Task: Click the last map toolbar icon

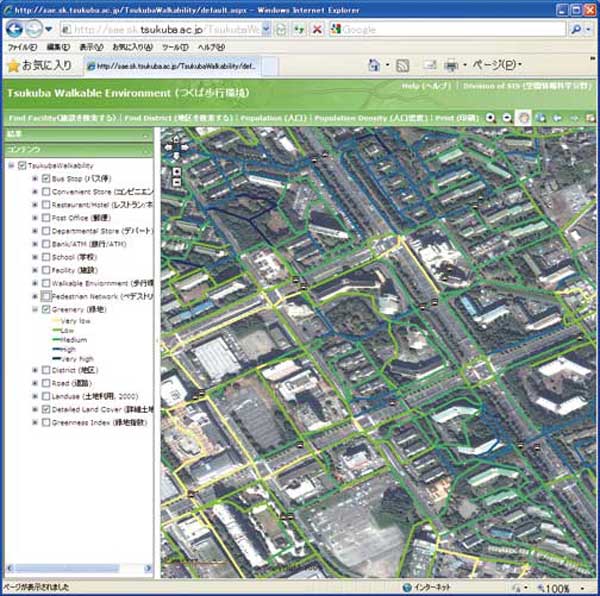Action: click(590, 118)
